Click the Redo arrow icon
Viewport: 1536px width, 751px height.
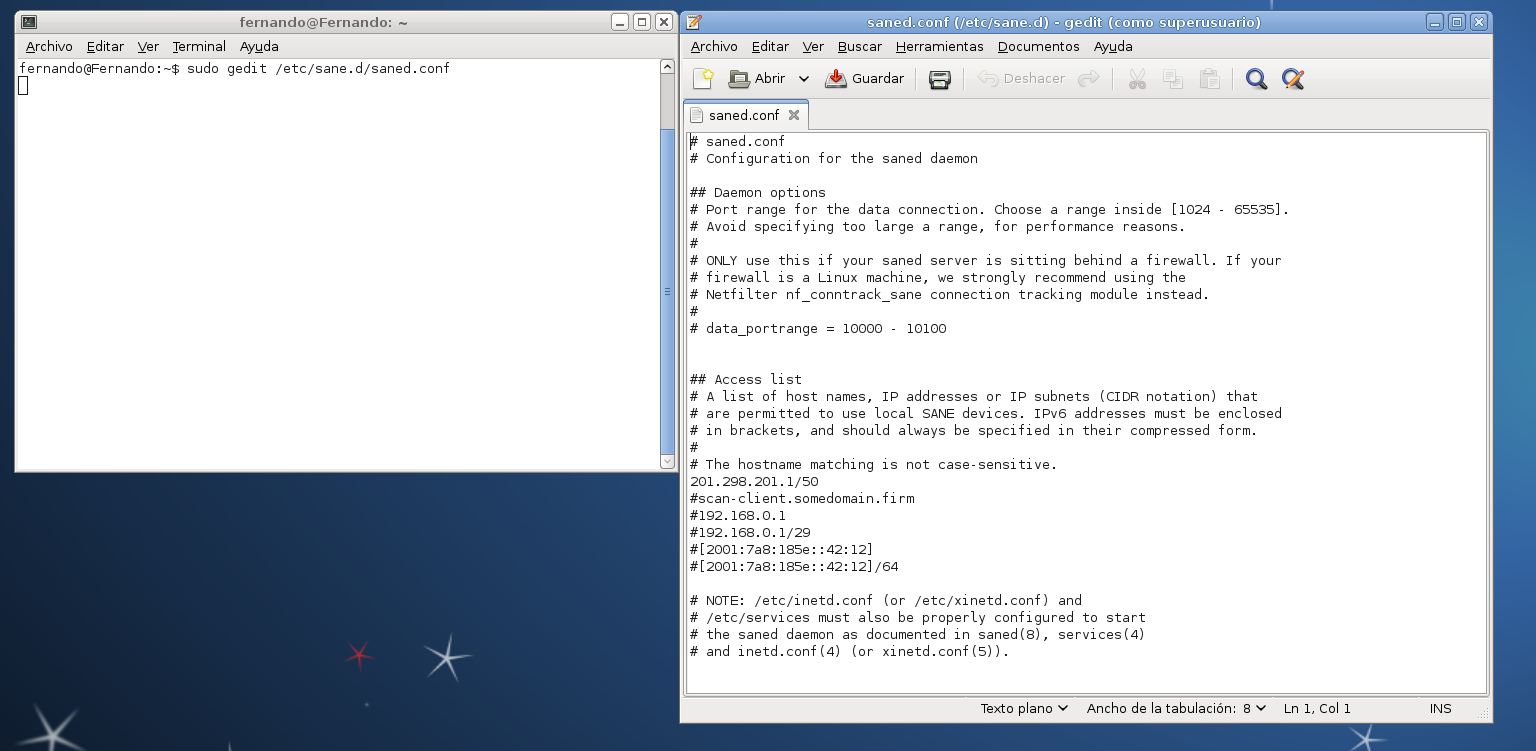1089,79
